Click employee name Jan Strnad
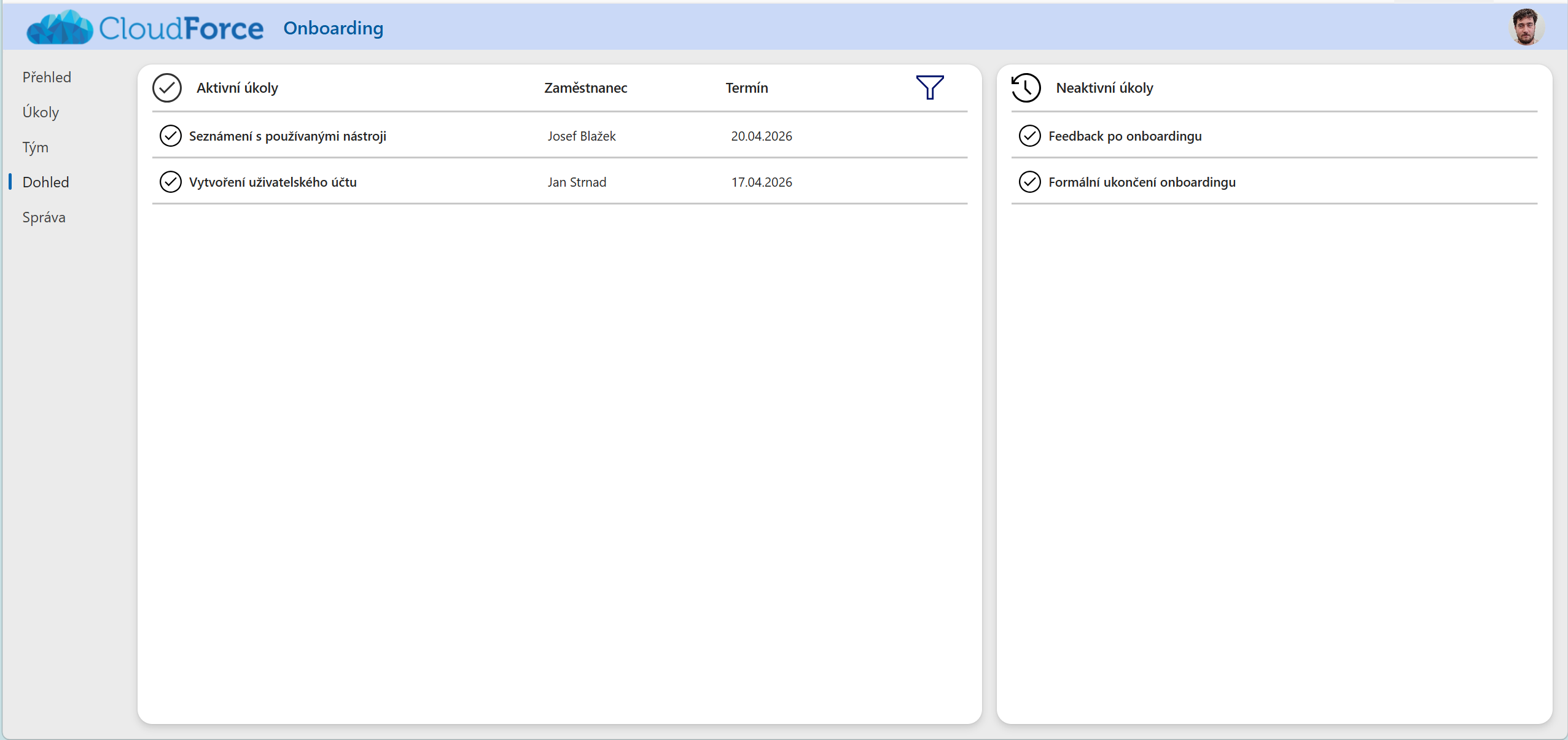Screen dimensions: 1568x740 pyautogui.click(x=577, y=182)
